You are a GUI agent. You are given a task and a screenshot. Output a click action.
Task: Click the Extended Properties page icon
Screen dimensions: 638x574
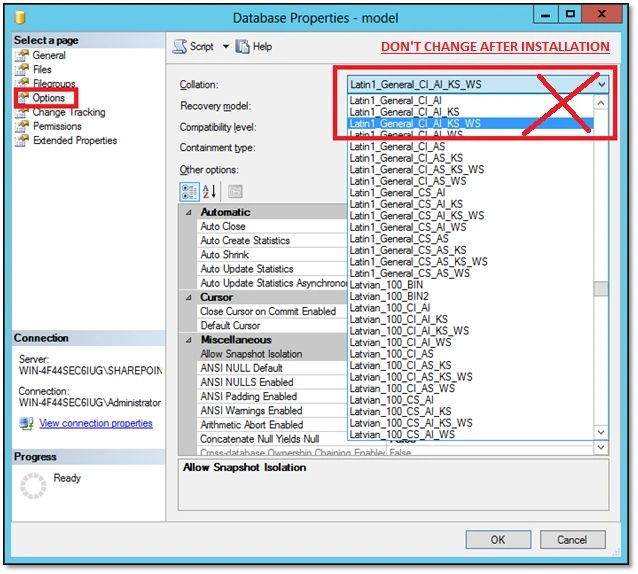(x=22, y=141)
